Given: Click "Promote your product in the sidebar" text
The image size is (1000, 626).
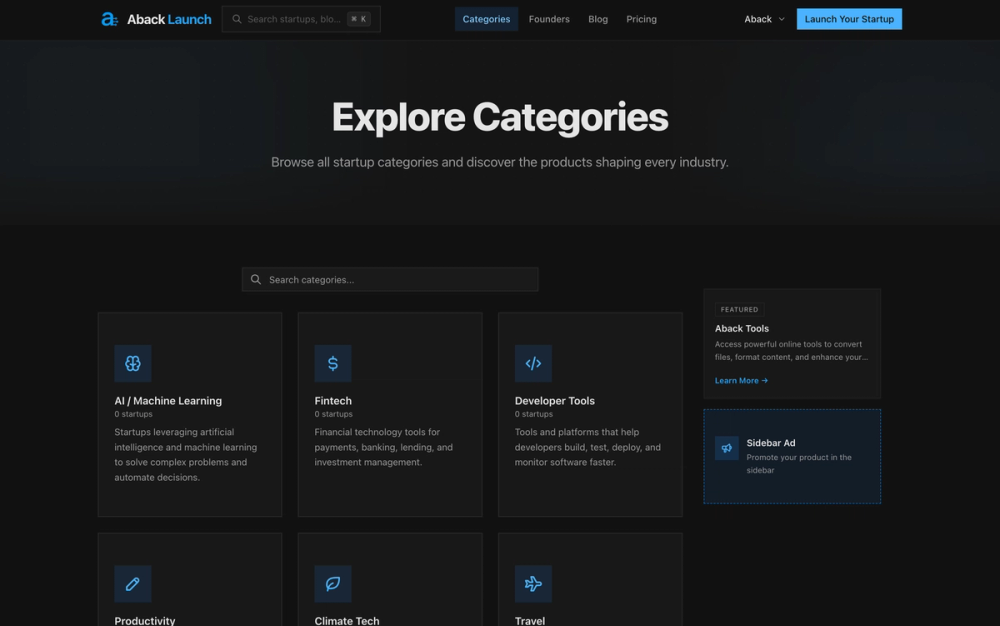Looking at the screenshot, I should (x=798, y=463).
